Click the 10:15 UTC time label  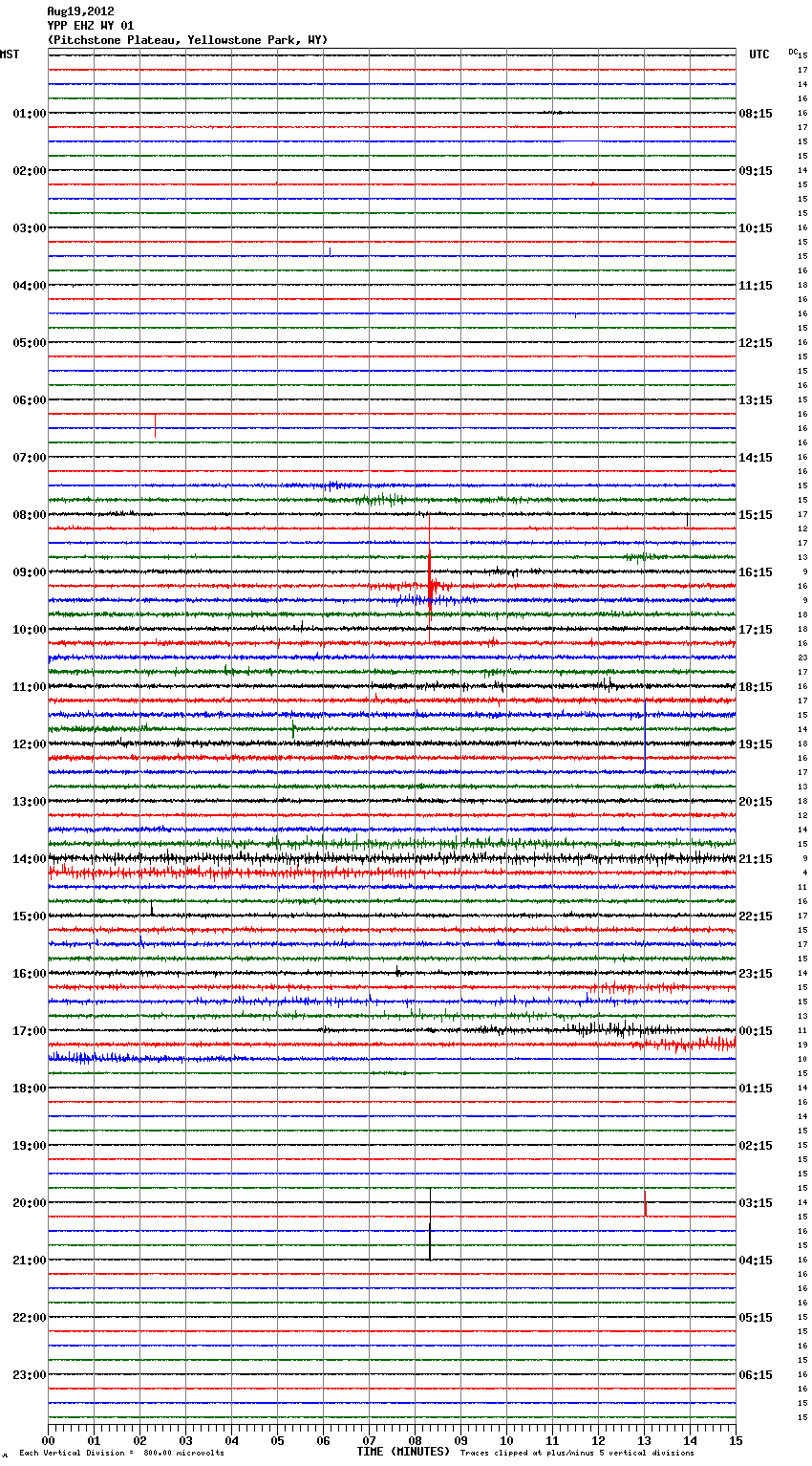(756, 228)
